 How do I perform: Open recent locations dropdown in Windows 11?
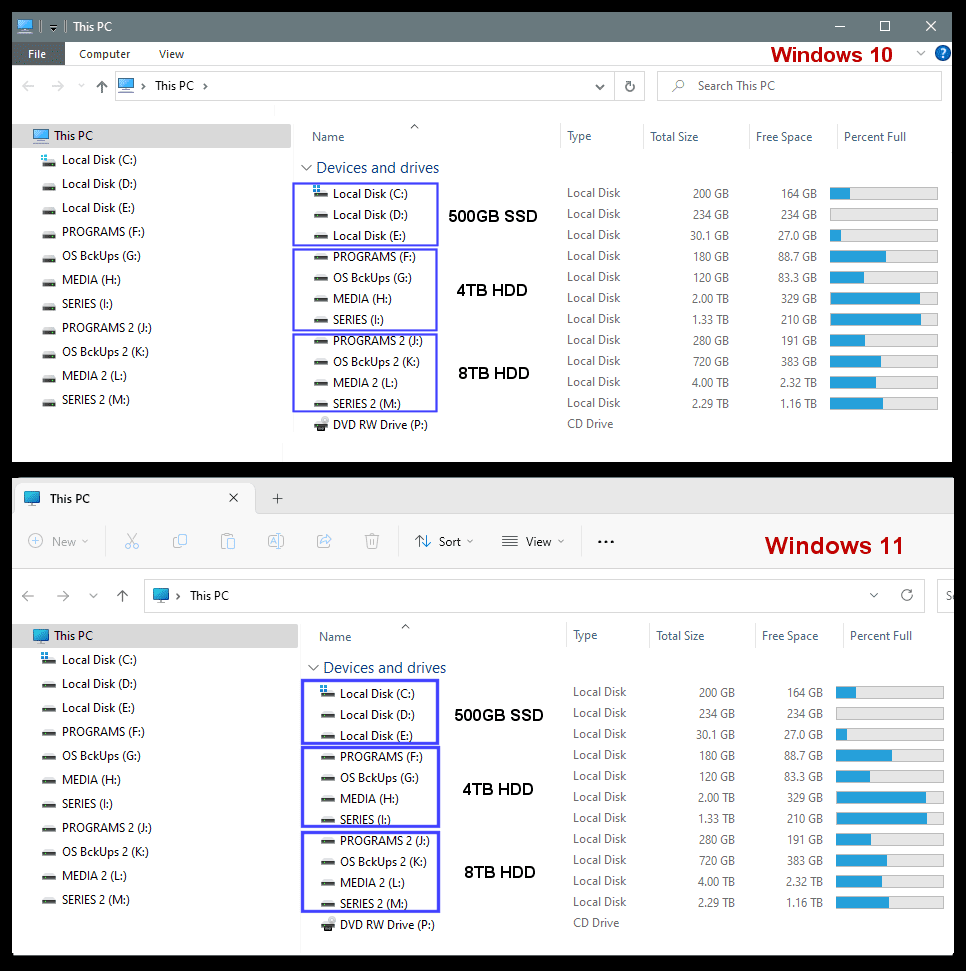tap(94, 596)
